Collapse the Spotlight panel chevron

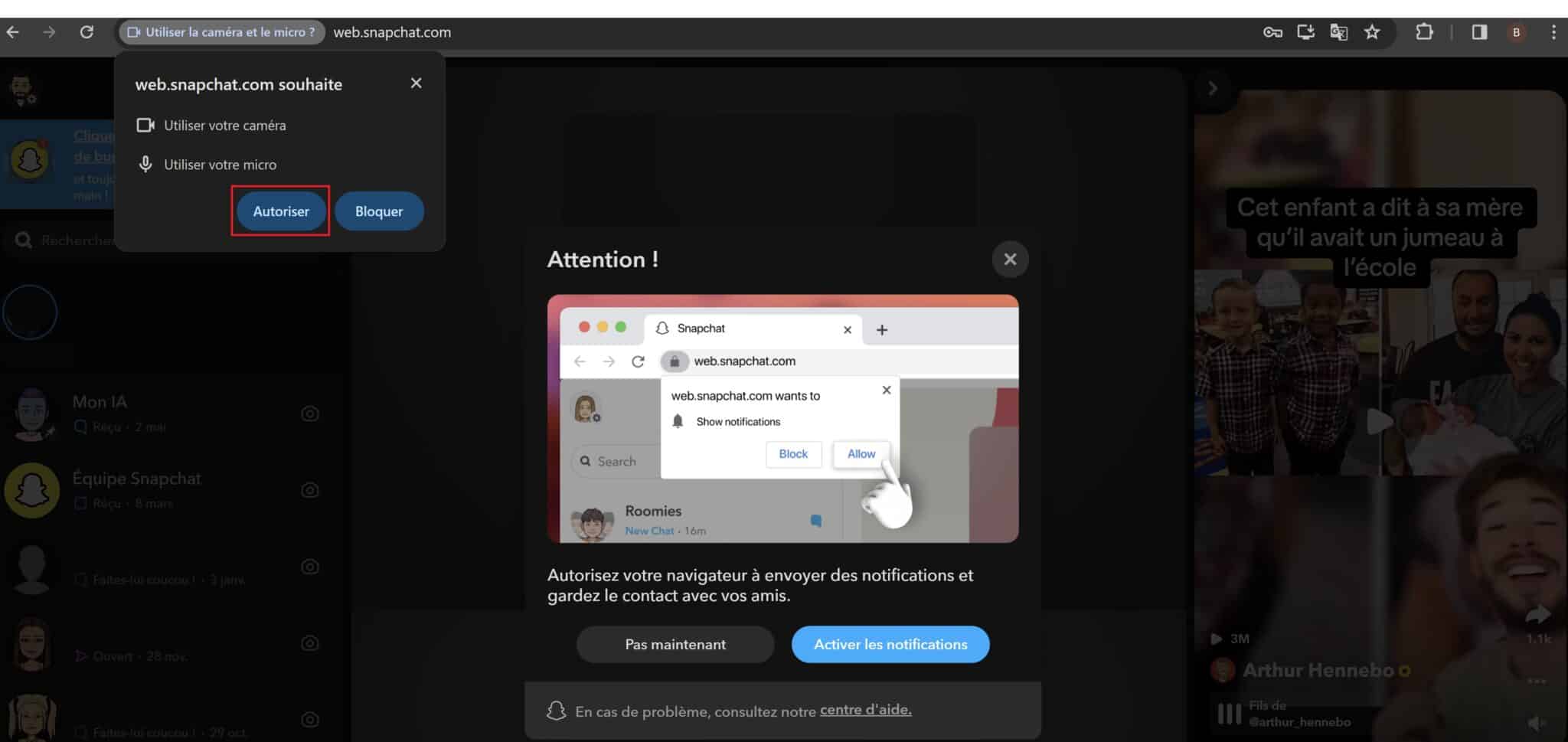[1213, 88]
